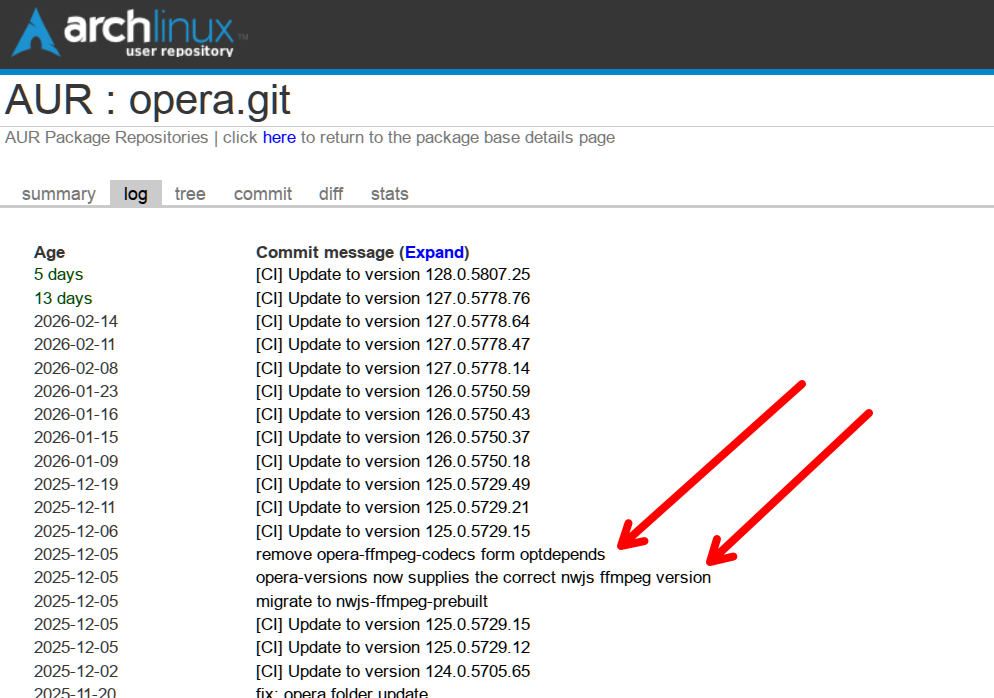Open the stats tab

[389, 194]
